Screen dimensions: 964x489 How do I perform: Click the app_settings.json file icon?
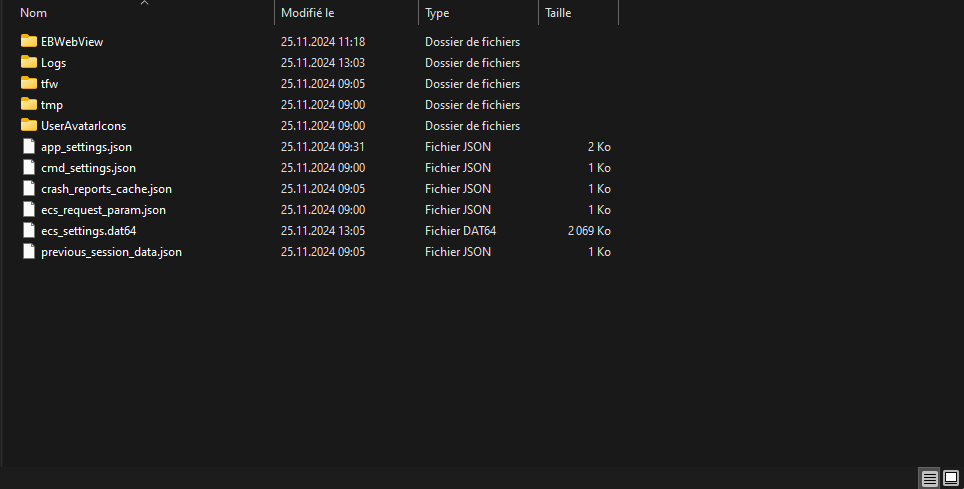point(28,147)
